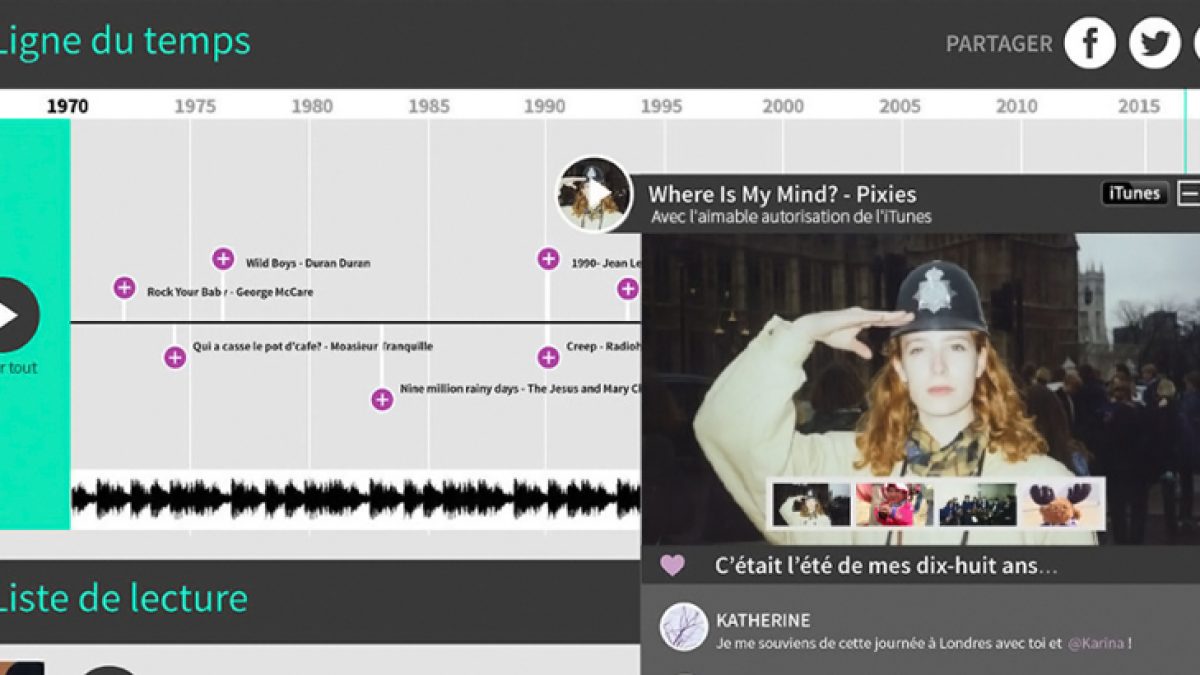Viewport: 1200px width, 675px height.
Task: Click the "Ligne du temps" heading
Action: (125, 42)
